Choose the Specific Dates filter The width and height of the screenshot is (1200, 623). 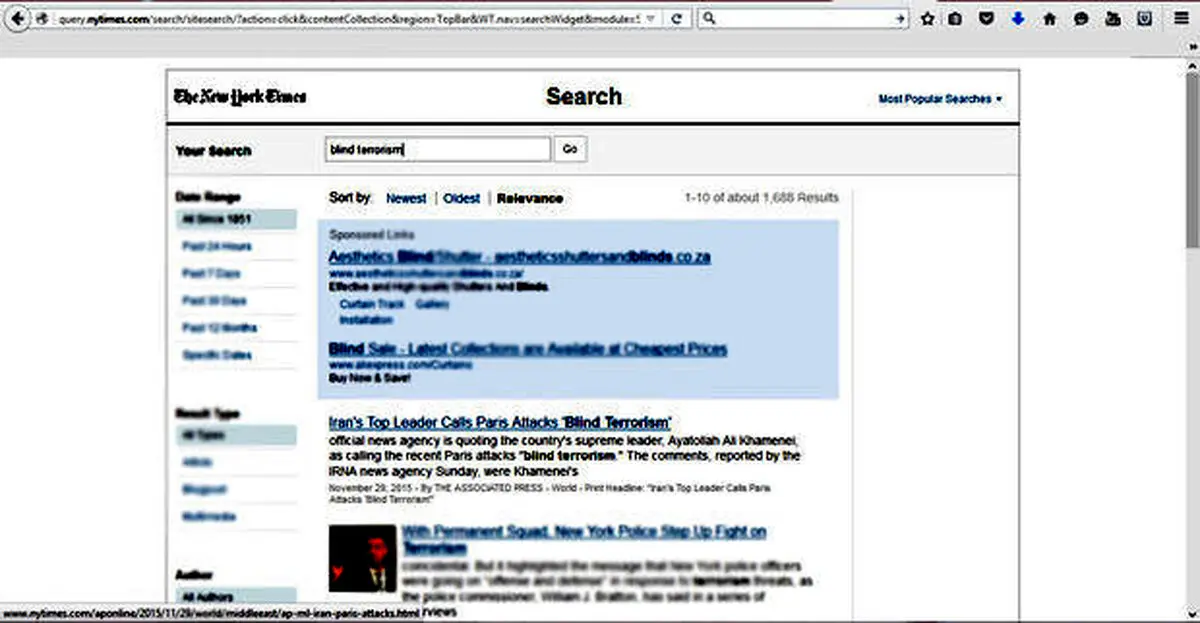(217, 354)
